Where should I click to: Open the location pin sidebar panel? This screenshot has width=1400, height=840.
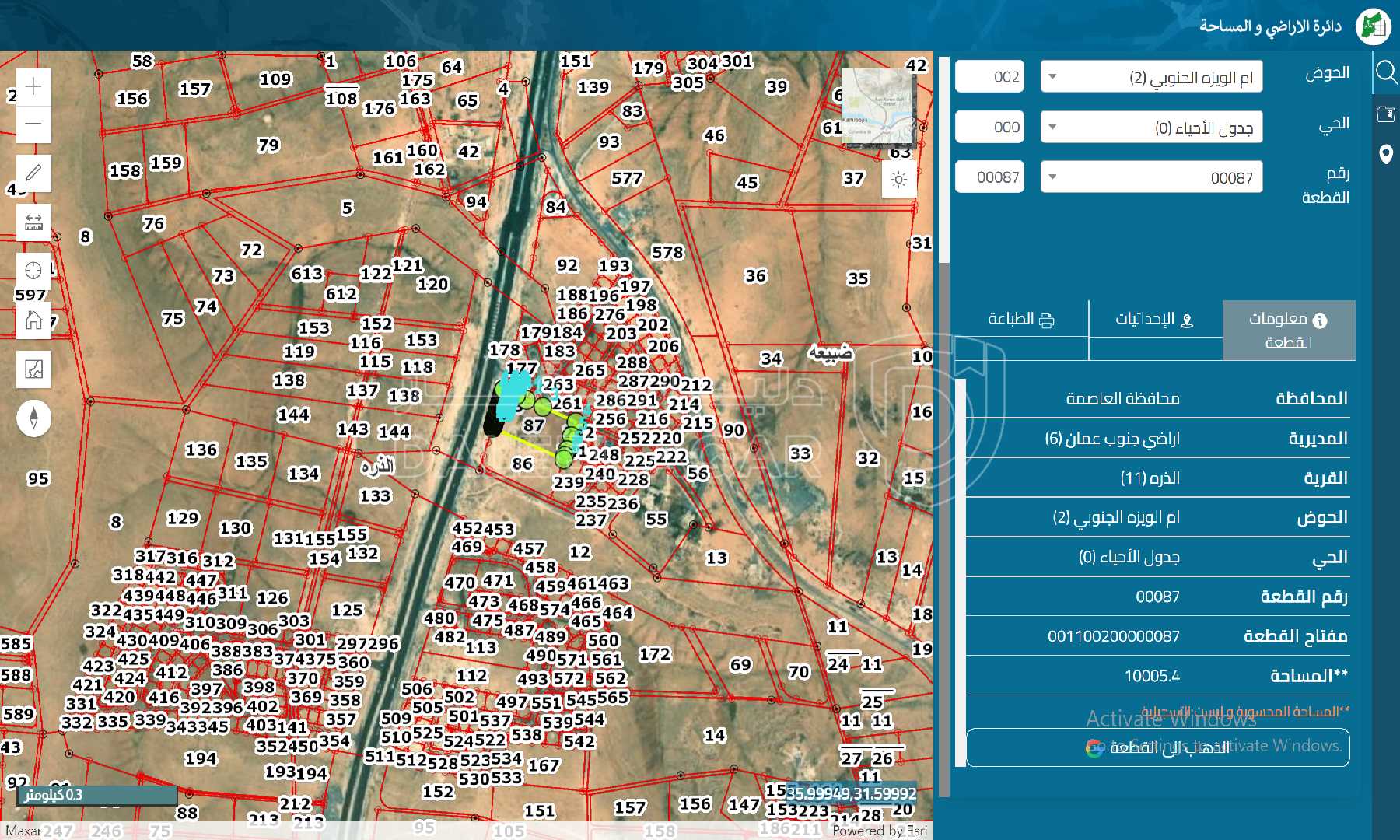click(x=1386, y=154)
